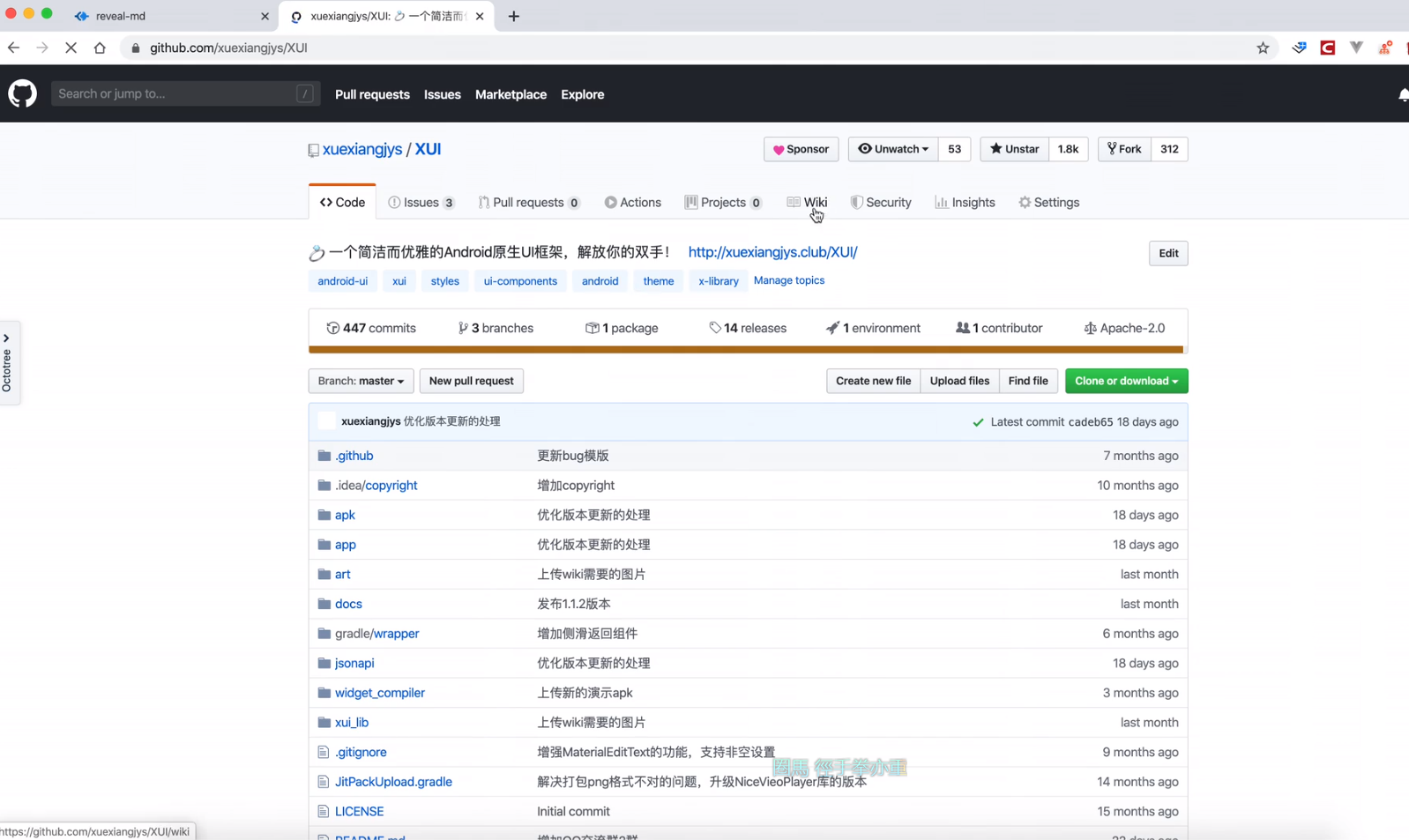Screen dimensions: 1409x840
Task: Click the GitHub Octocat logo
Action: (22, 93)
